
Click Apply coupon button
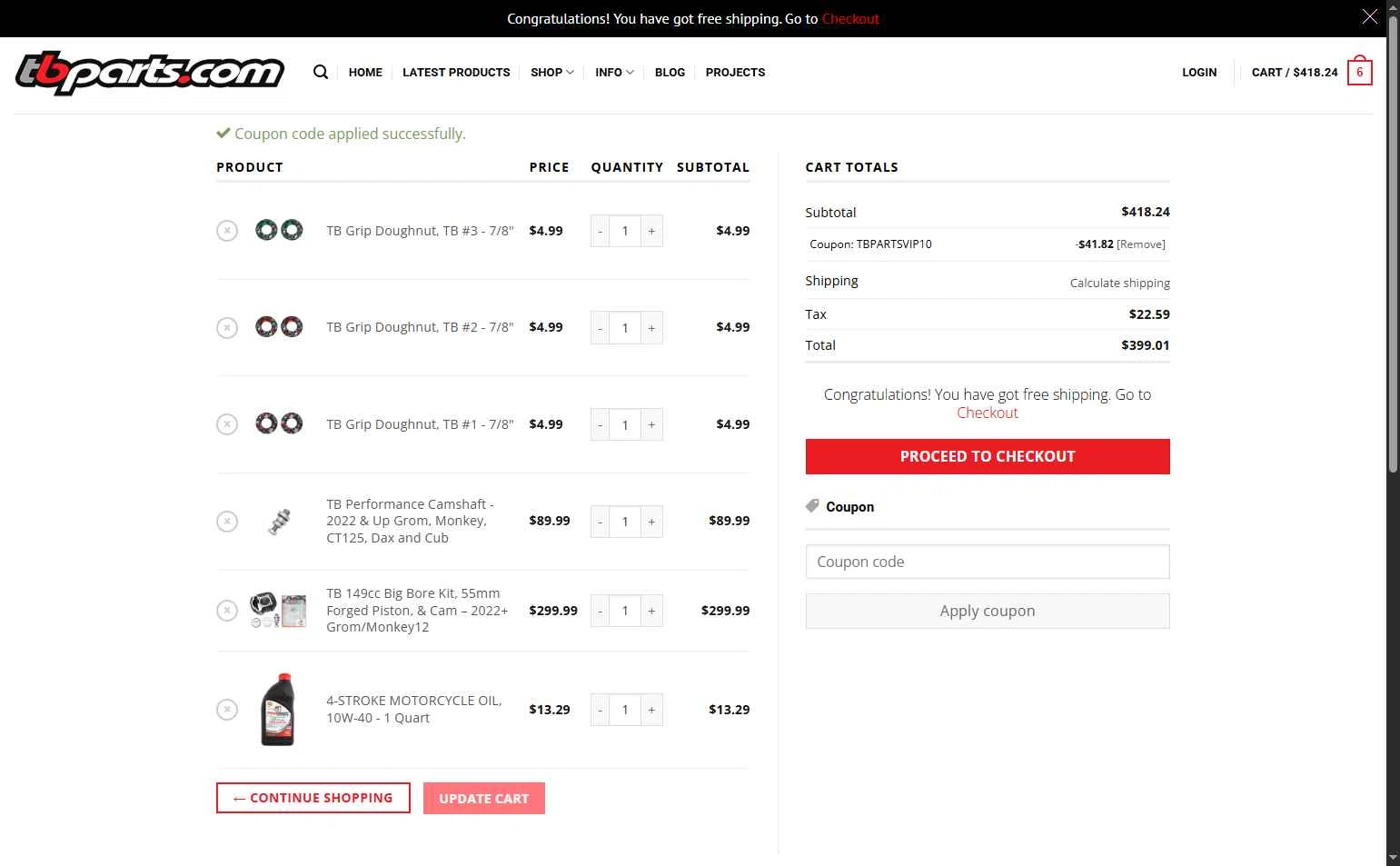[x=988, y=611]
